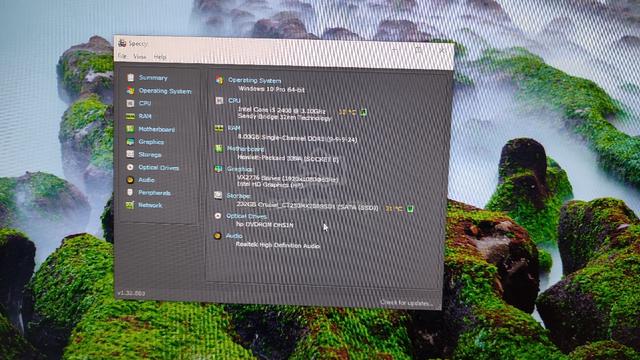Maximize the Speccy window
Viewport: 640px width, 360px height.
click(x=418, y=50)
